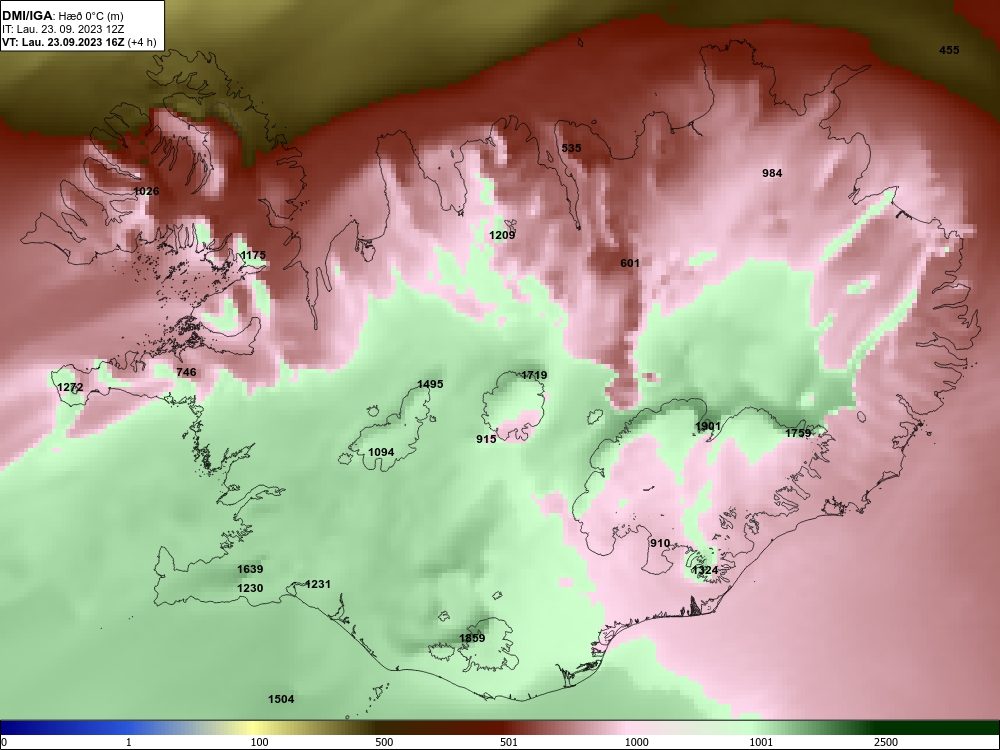Click the map value 1175
Image resolution: width=1000 pixels, height=750 pixels.
pyautogui.click(x=253, y=255)
